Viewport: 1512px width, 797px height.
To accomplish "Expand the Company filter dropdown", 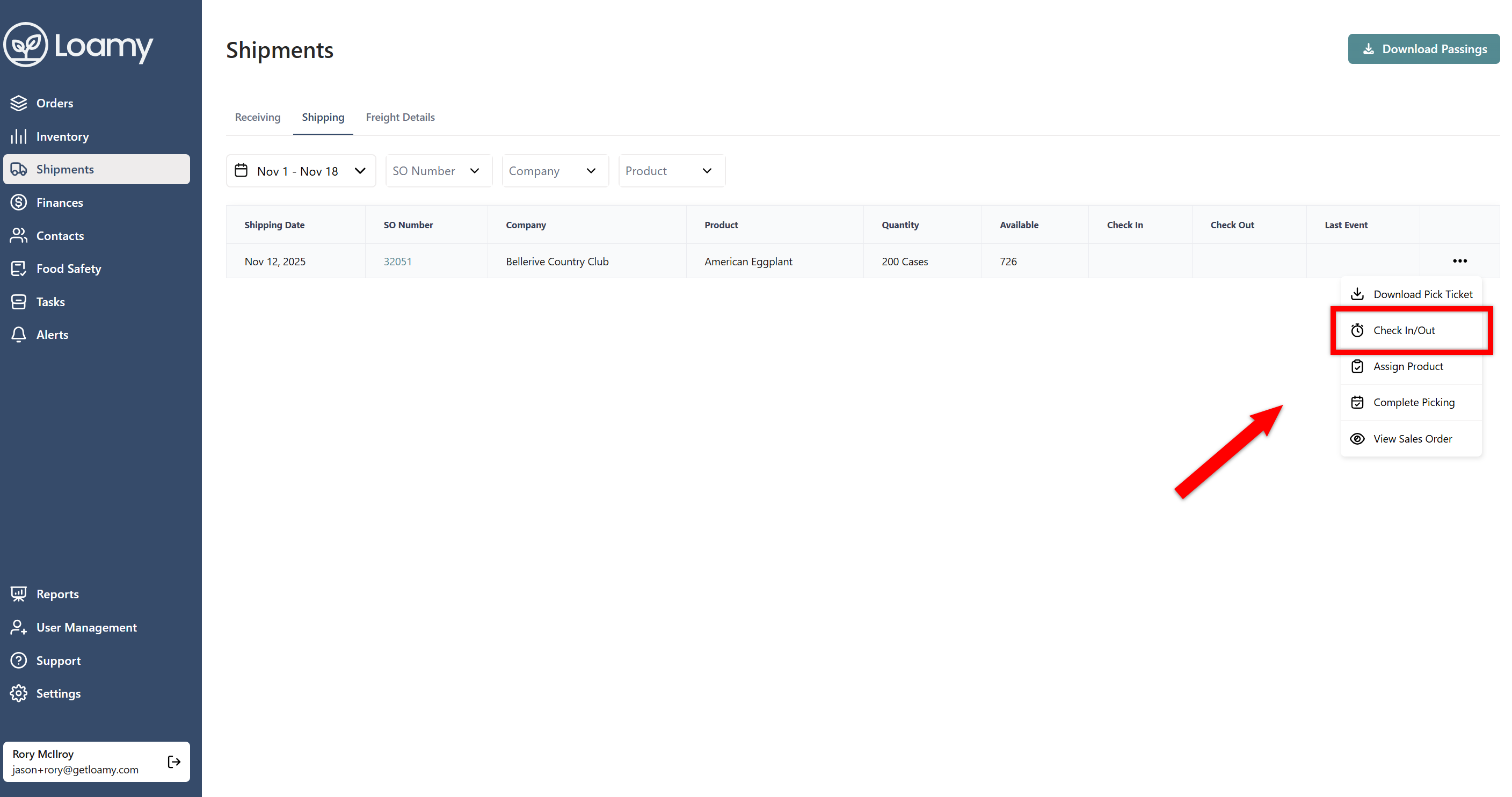I will click(x=554, y=171).
